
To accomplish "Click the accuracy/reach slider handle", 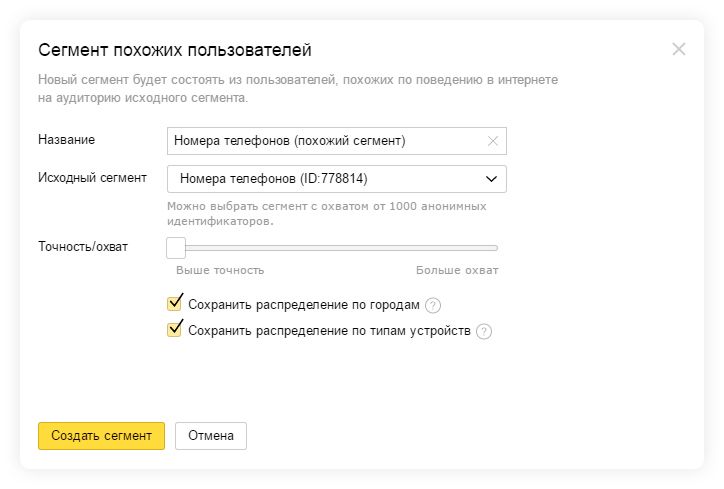I will coord(176,247).
